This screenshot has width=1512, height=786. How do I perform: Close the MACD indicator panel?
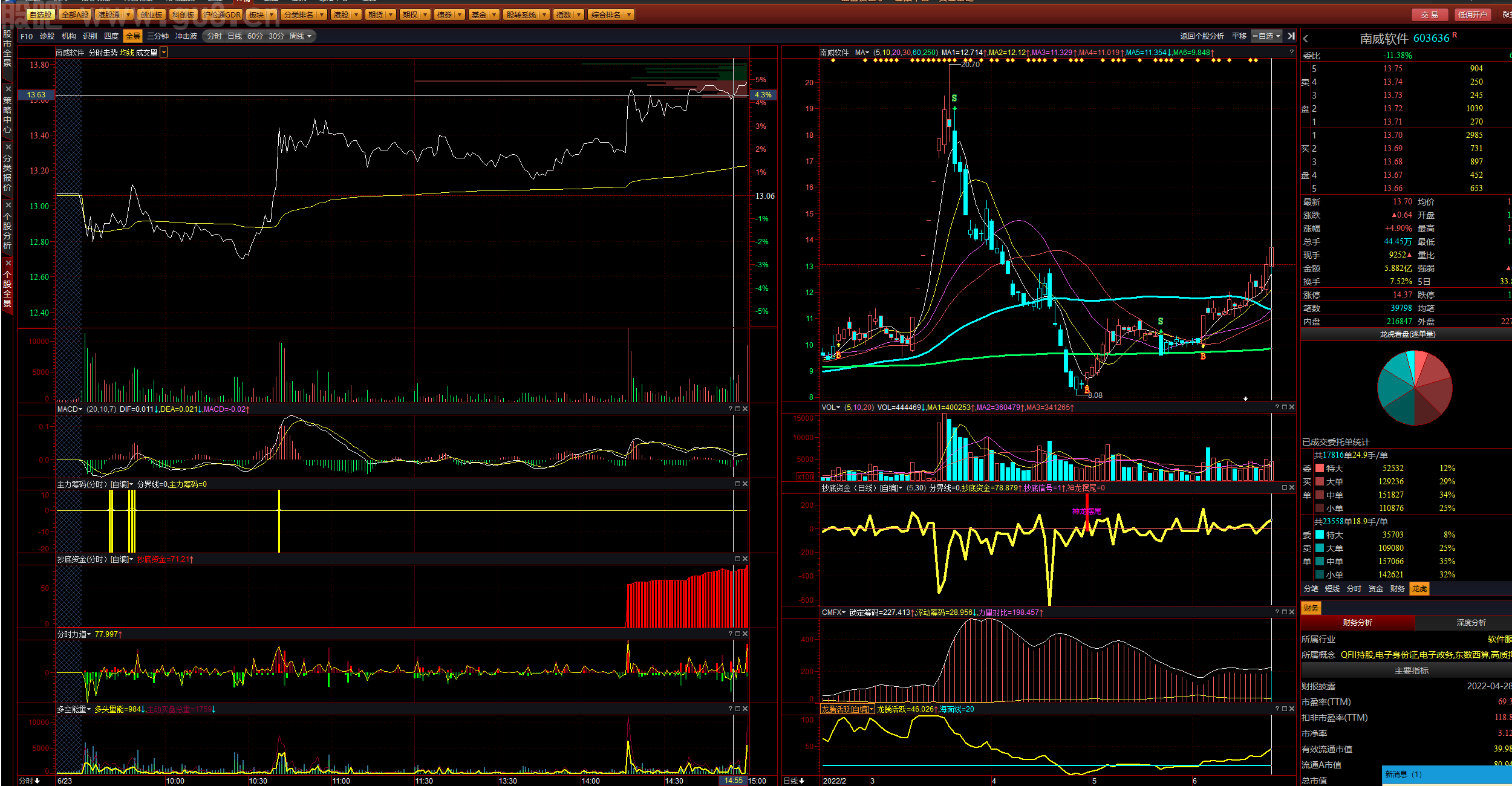point(745,409)
